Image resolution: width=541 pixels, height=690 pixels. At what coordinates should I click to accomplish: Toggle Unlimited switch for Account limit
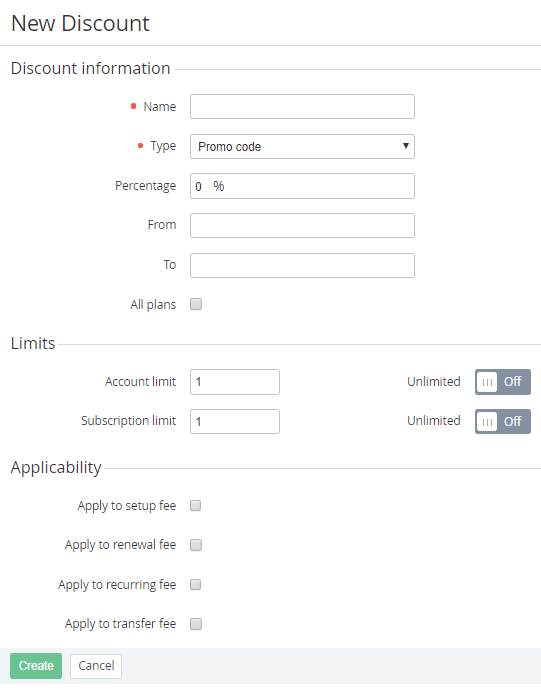pyautogui.click(x=502, y=382)
